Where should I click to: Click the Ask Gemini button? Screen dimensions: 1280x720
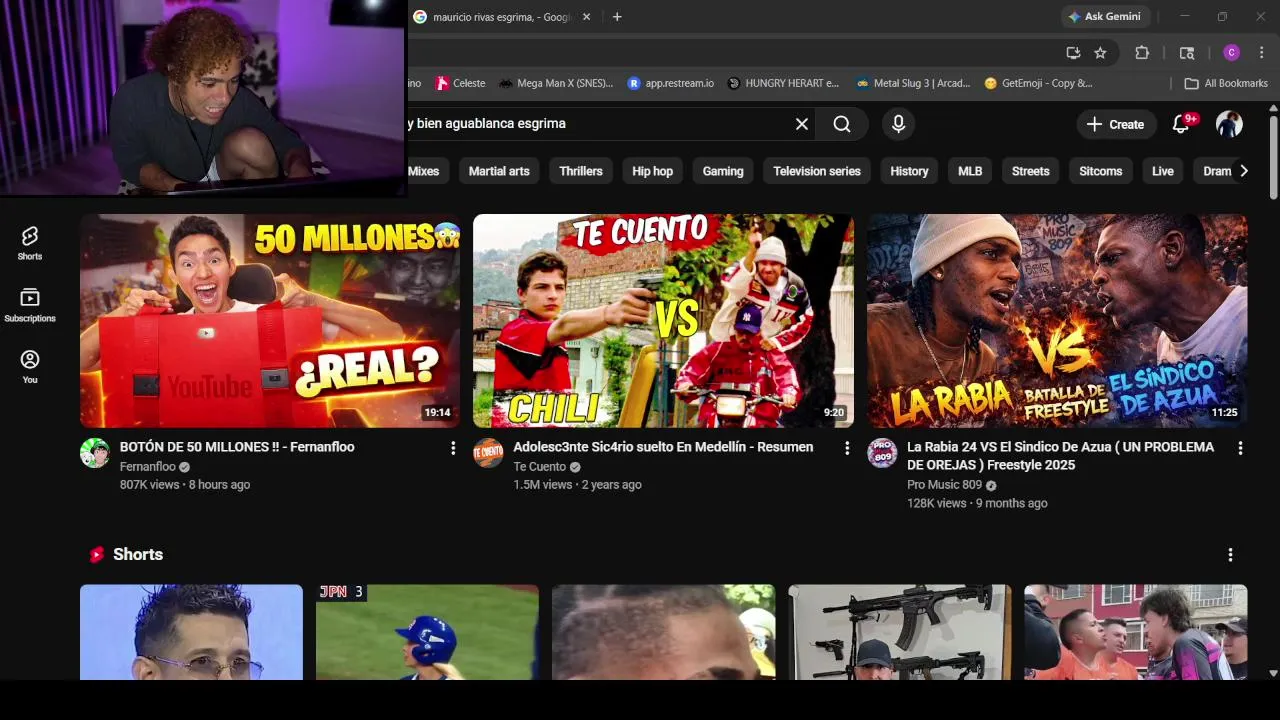[x=1105, y=17]
